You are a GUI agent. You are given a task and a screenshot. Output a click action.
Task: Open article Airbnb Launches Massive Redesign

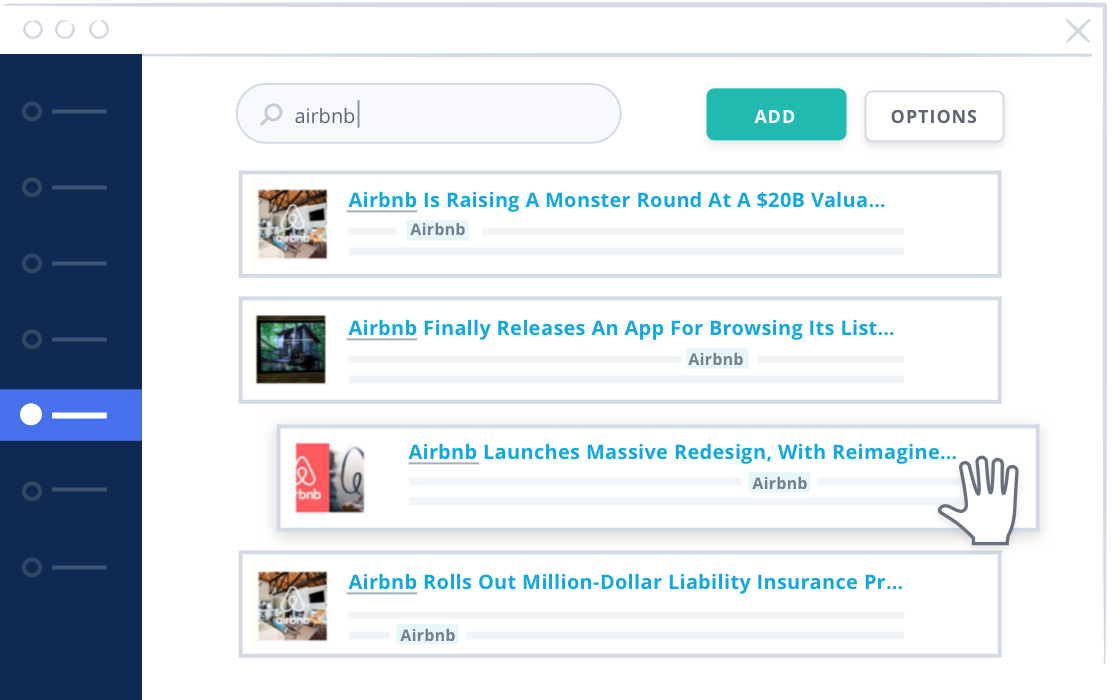[682, 452]
